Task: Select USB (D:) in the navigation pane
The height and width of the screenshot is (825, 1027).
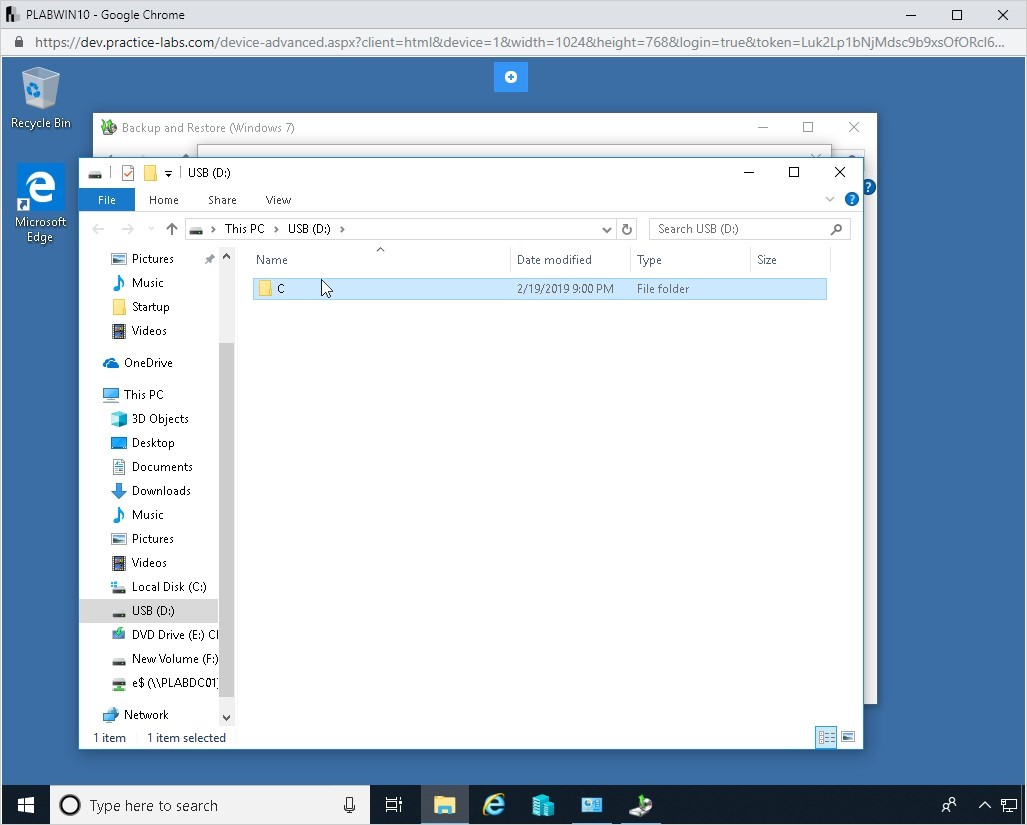Action: point(149,611)
